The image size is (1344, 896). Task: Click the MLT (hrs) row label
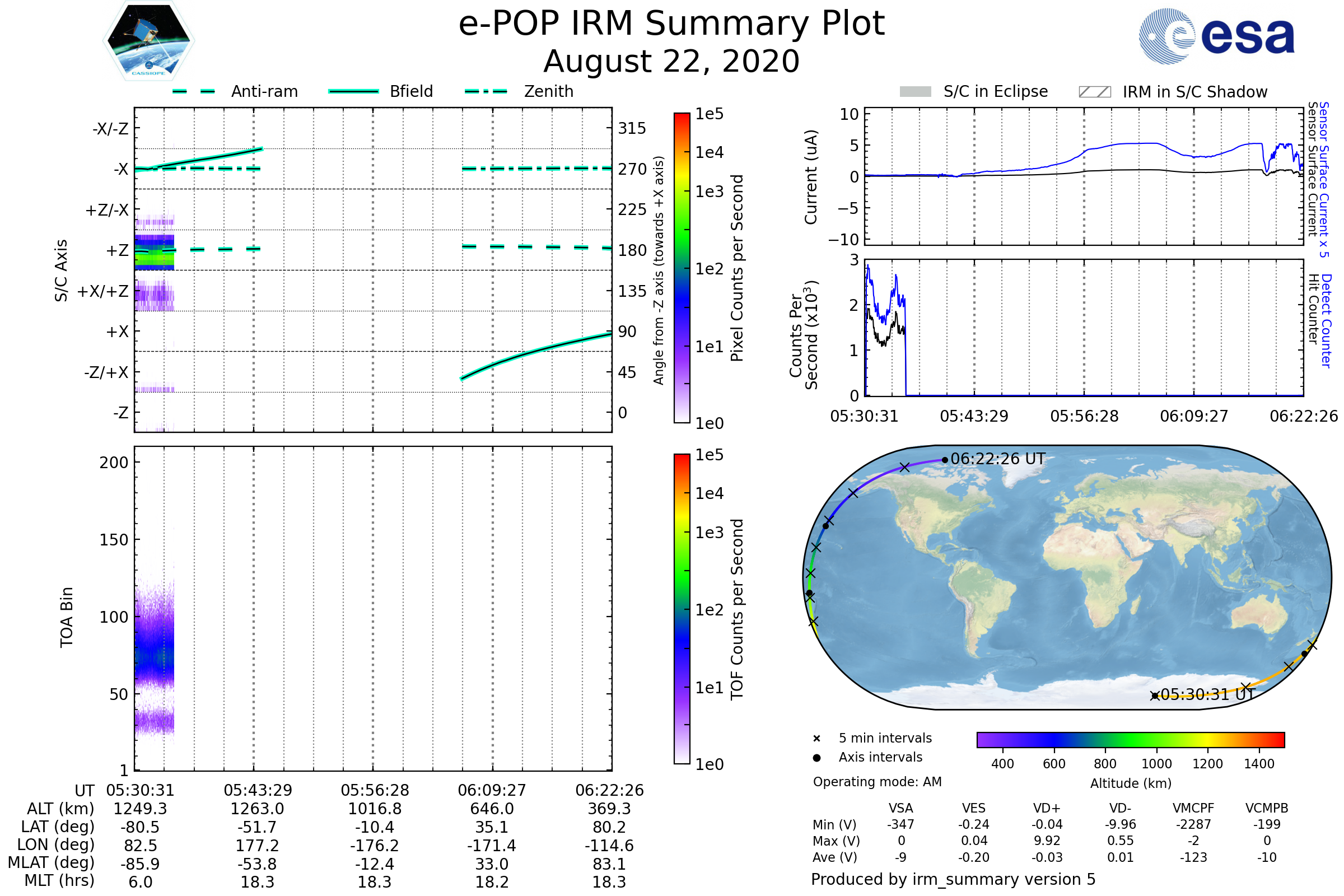[59, 880]
